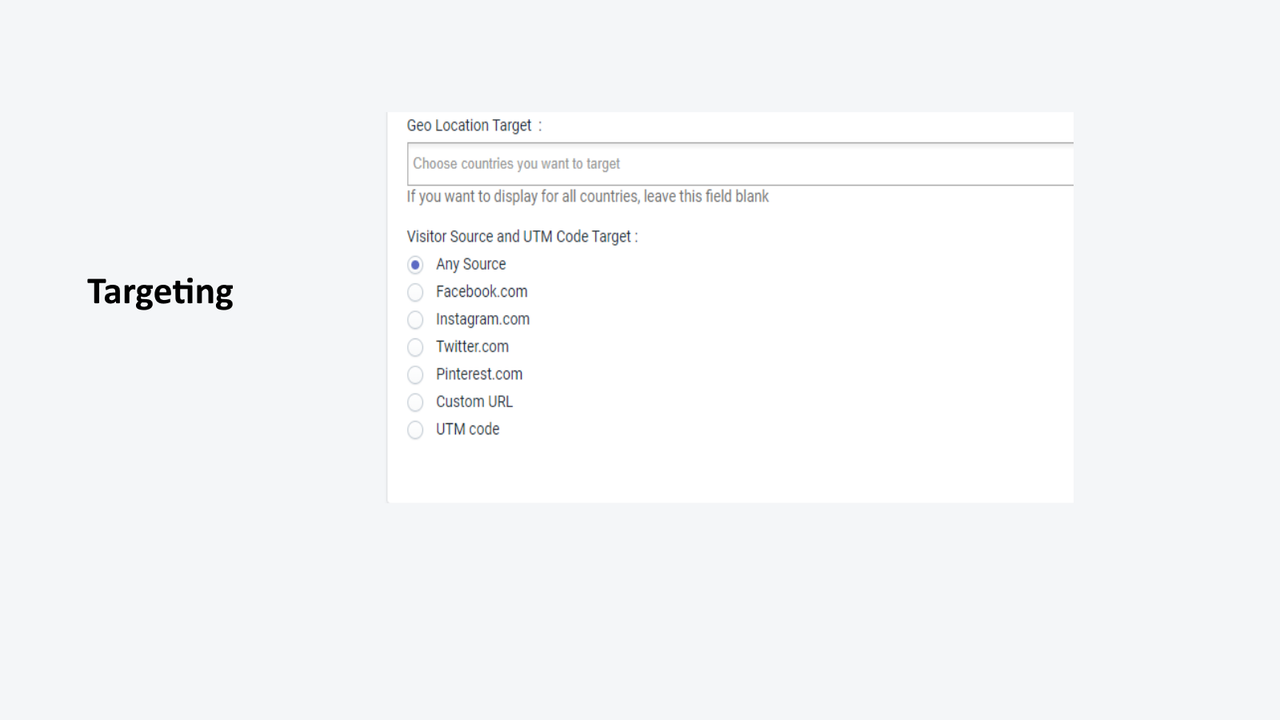The height and width of the screenshot is (720, 1280).
Task: Click the UTM code label text
Action: pyautogui.click(x=467, y=429)
